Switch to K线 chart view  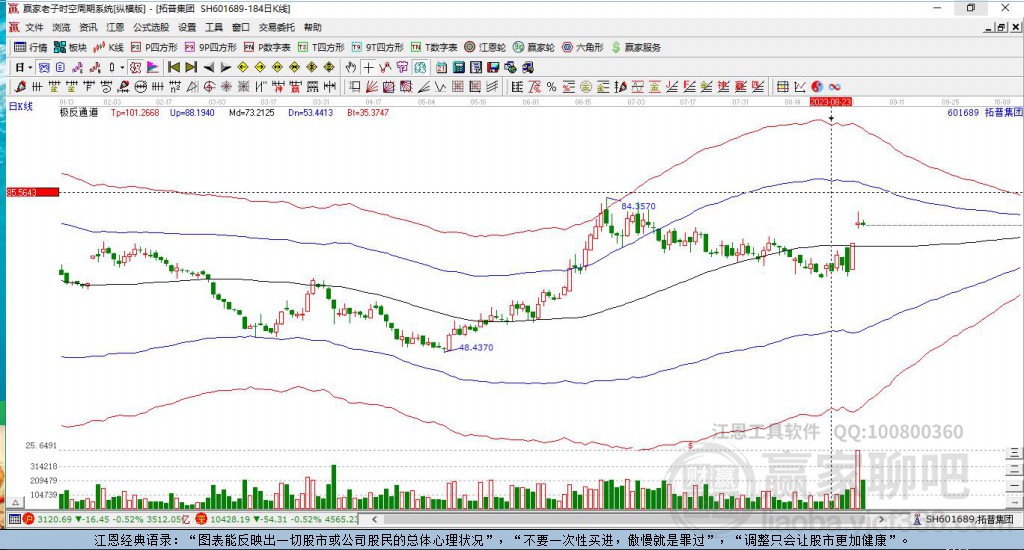tap(108, 47)
